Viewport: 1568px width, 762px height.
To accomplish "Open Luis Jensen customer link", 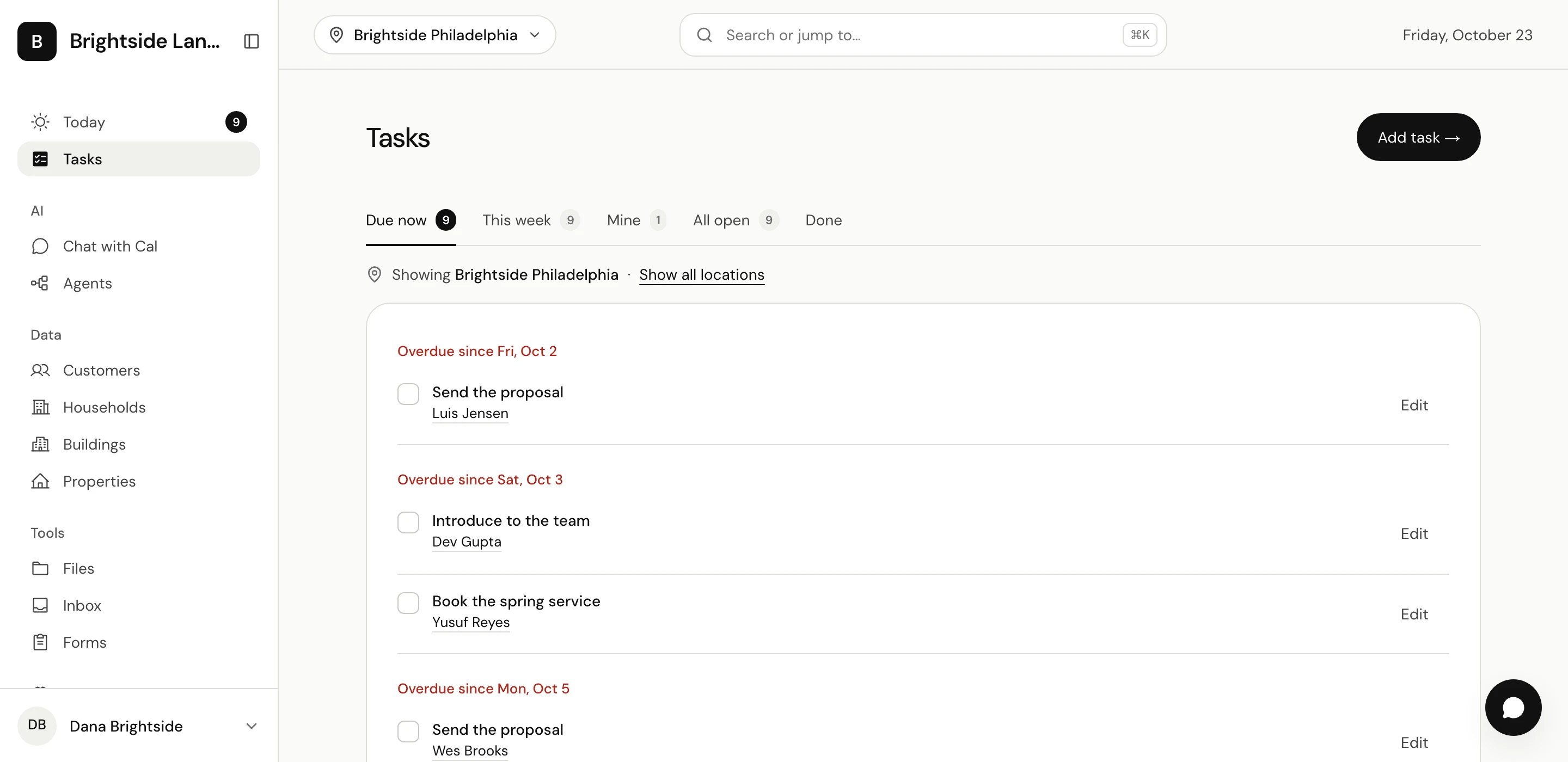I will 470,413.
